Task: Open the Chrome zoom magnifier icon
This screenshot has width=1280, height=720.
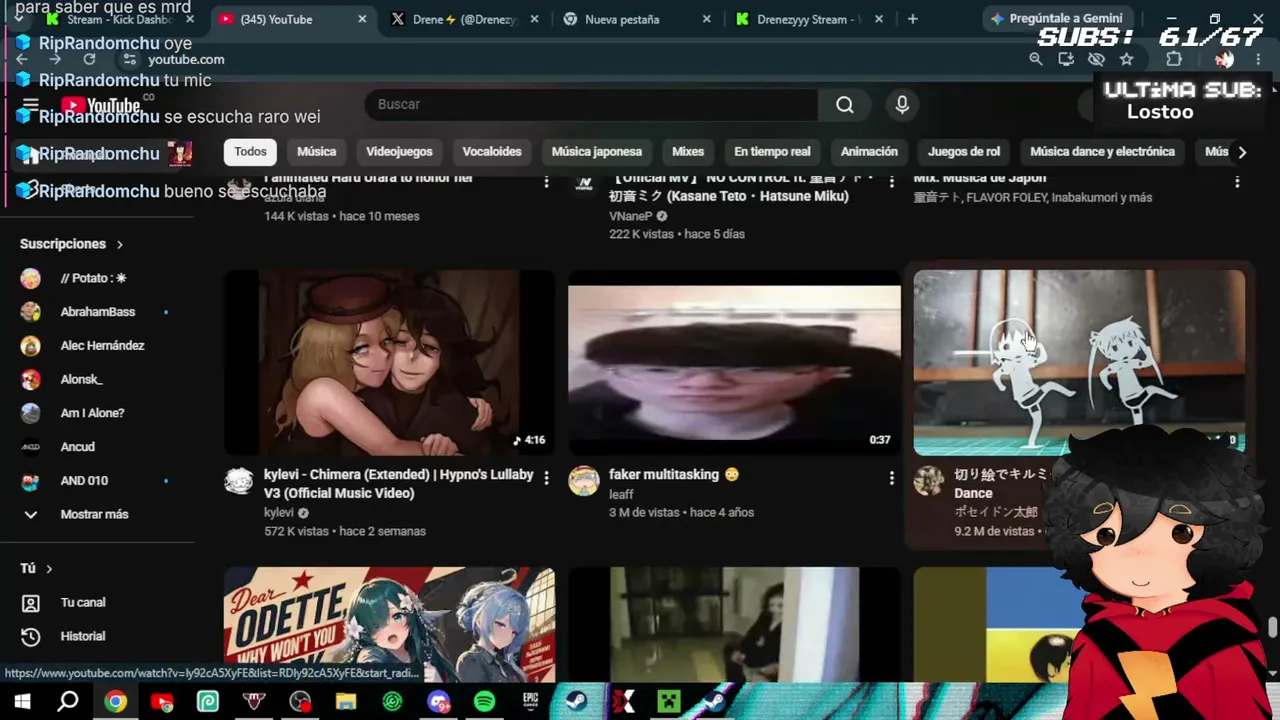Action: click(1036, 59)
